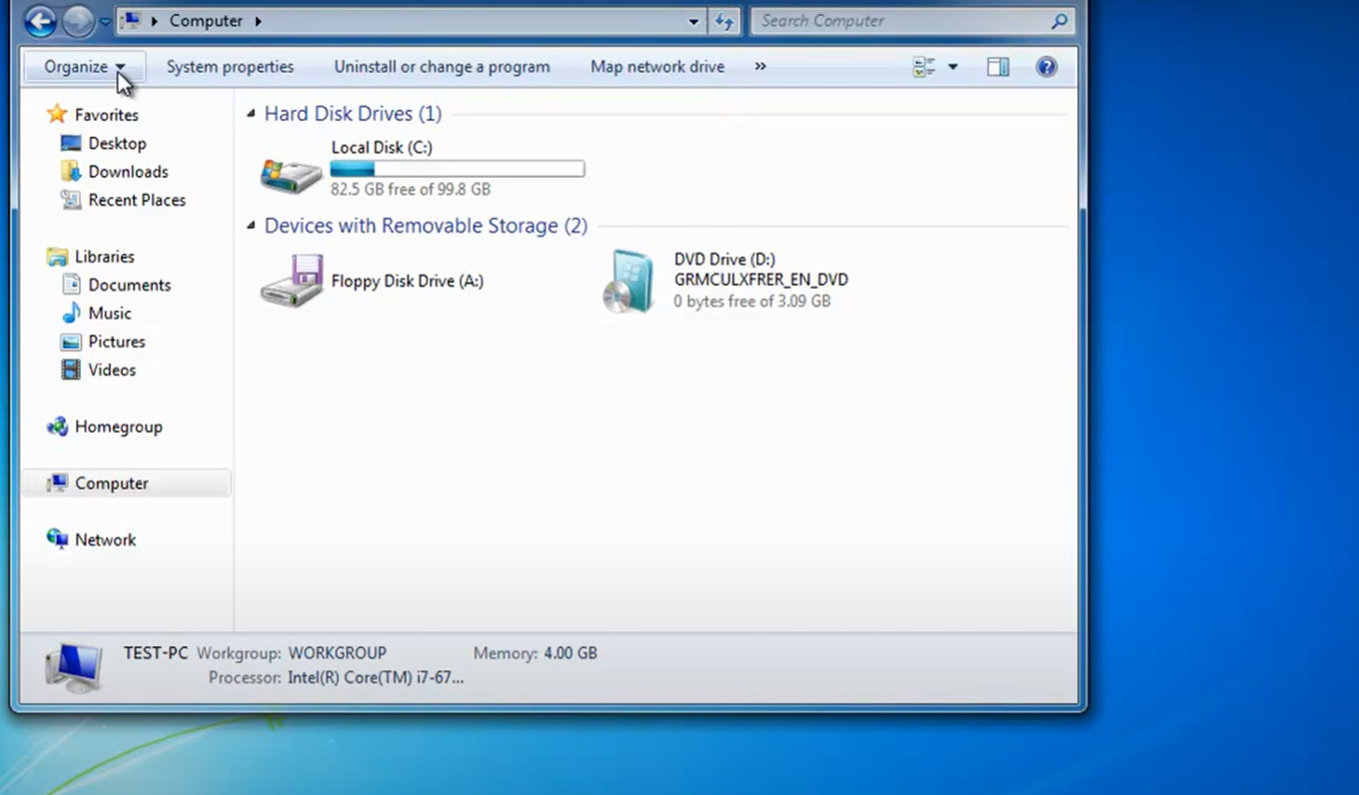Expand the view options dropdown arrow

[x=952, y=67]
